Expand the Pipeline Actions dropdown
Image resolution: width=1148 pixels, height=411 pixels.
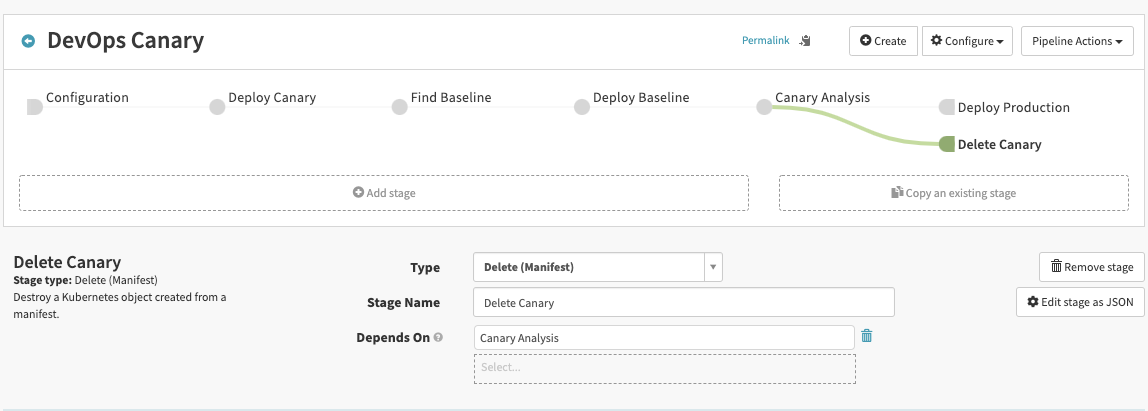point(1076,41)
